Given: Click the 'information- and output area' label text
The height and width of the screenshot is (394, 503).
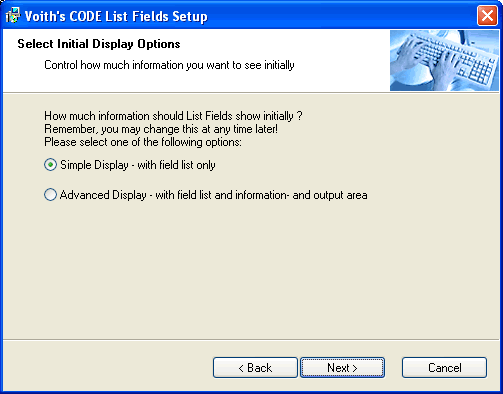Looking at the screenshot, I should tap(301, 195).
